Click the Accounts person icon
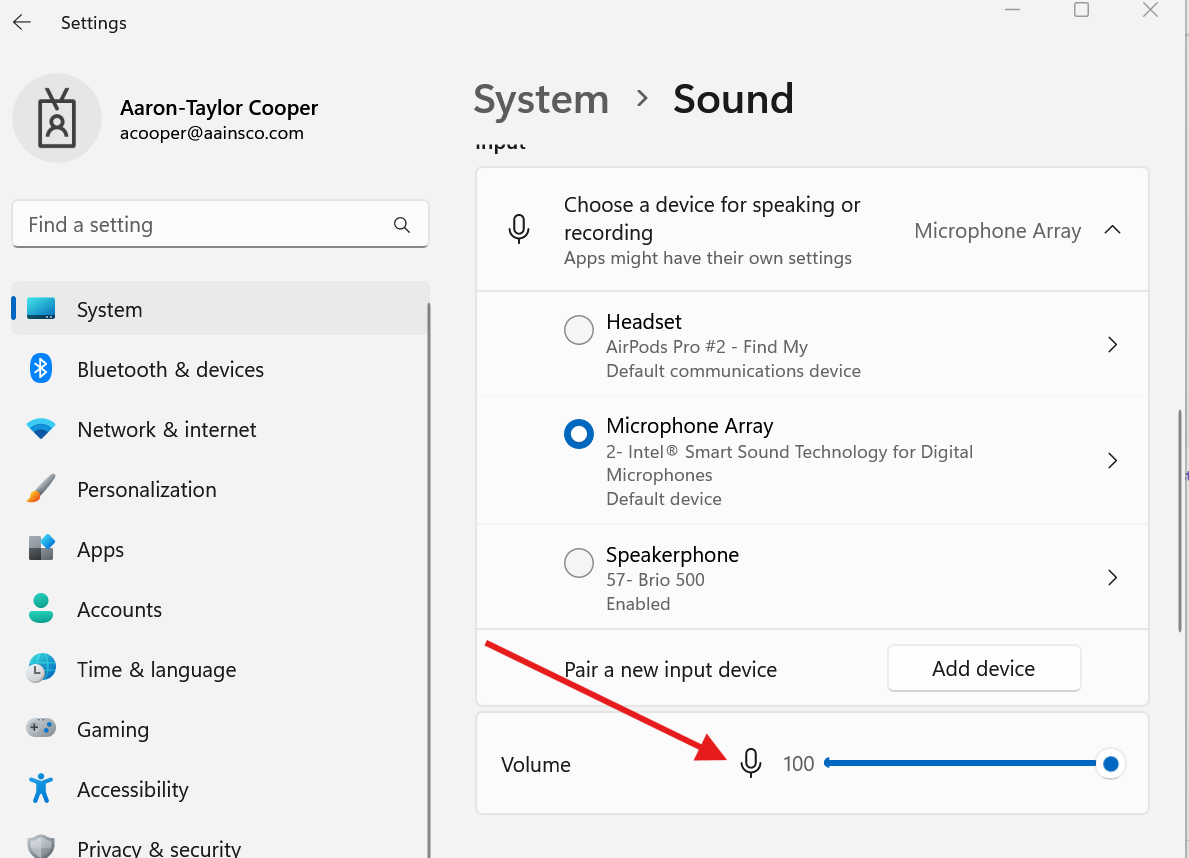Screen dimensions: 1189x858 41,609
